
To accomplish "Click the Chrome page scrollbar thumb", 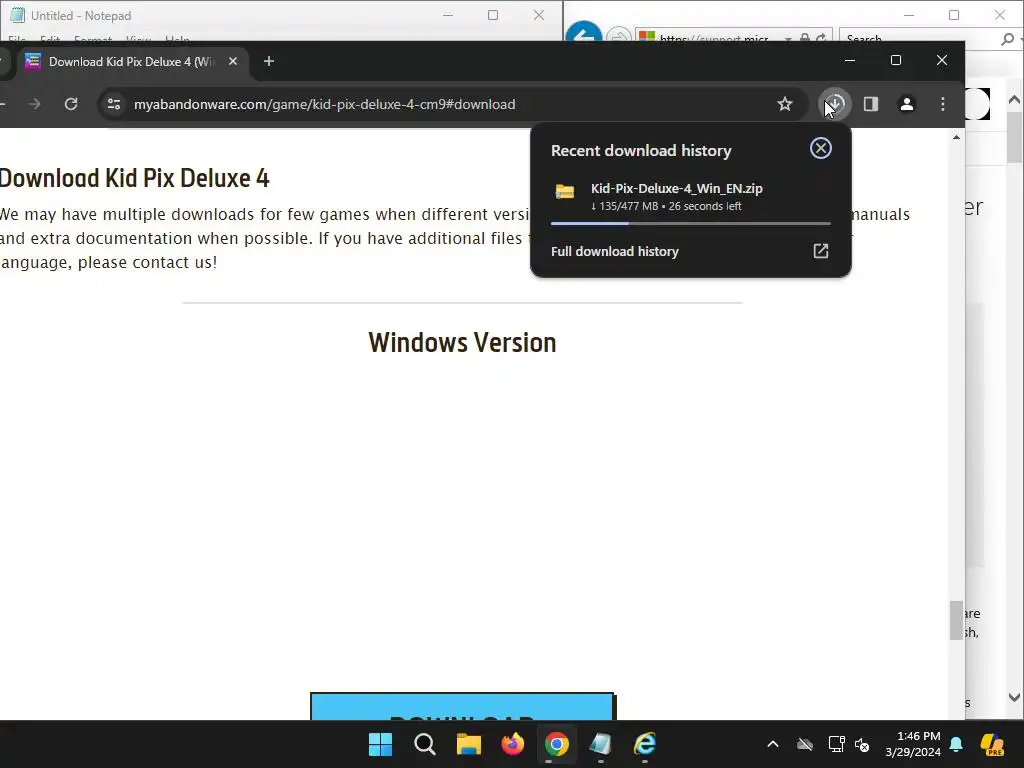I will coord(956,620).
